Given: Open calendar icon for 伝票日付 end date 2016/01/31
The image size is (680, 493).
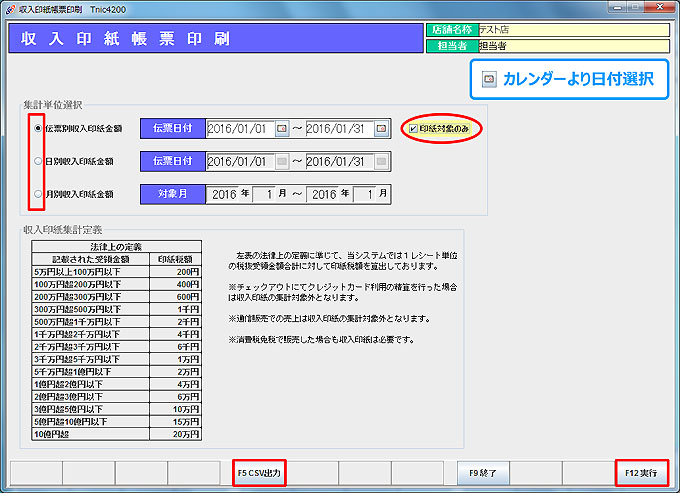Looking at the screenshot, I should point(381,128).
